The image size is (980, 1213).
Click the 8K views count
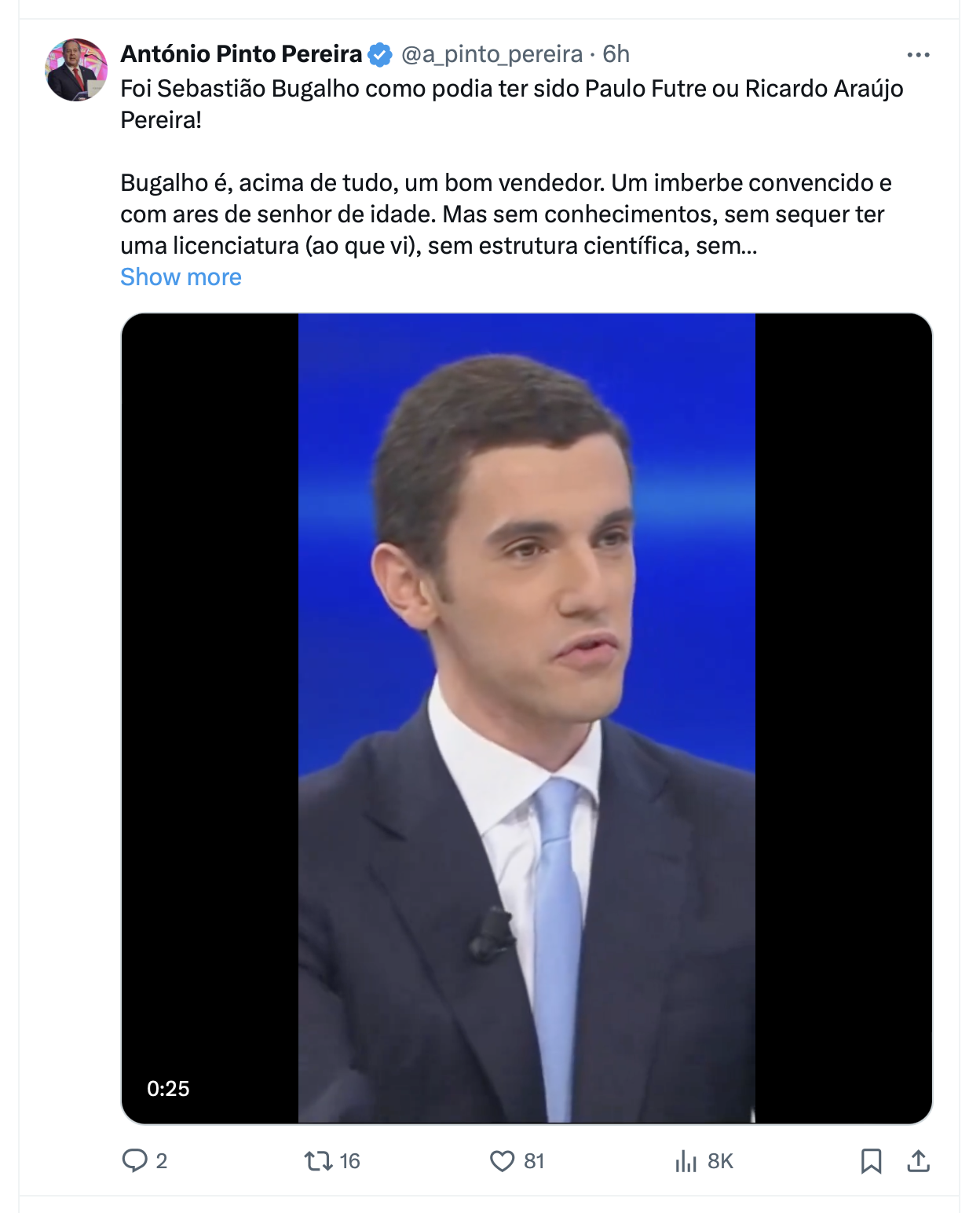click(720, 1161)
